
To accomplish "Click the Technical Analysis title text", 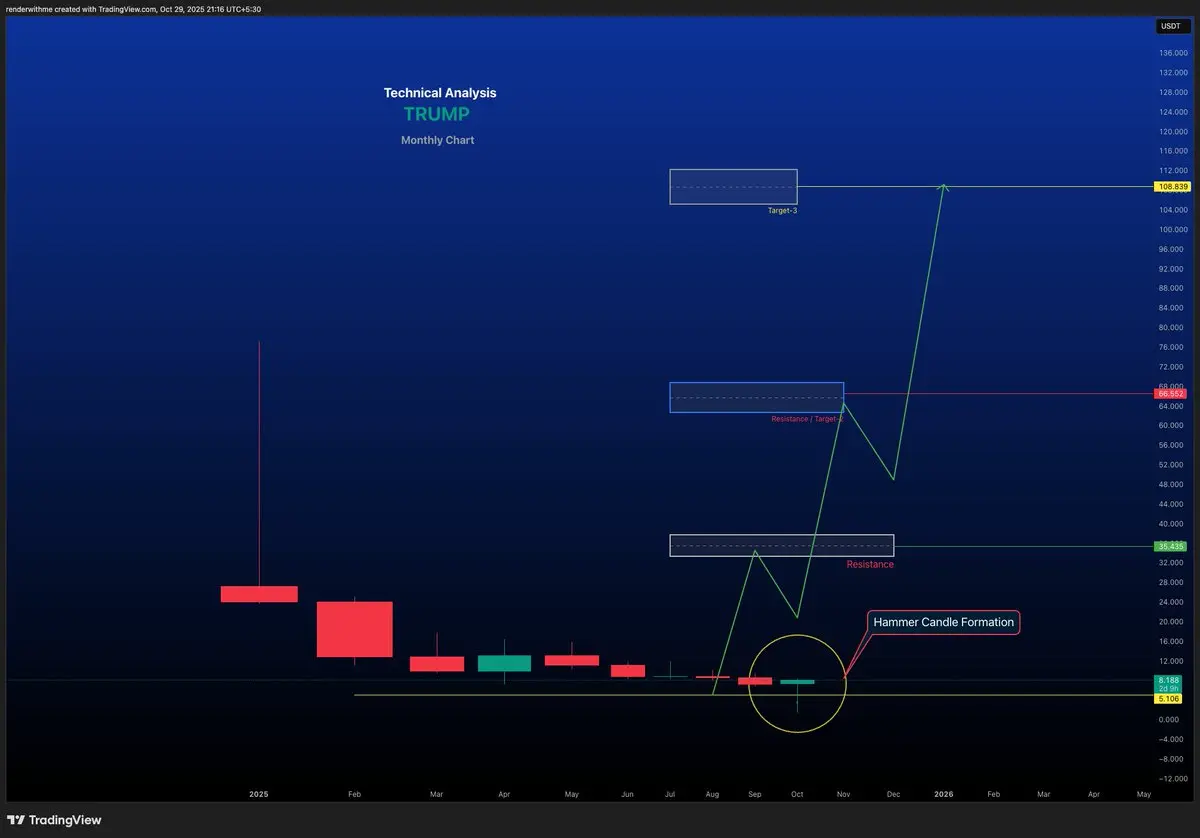I will click(x=440, y=93).
